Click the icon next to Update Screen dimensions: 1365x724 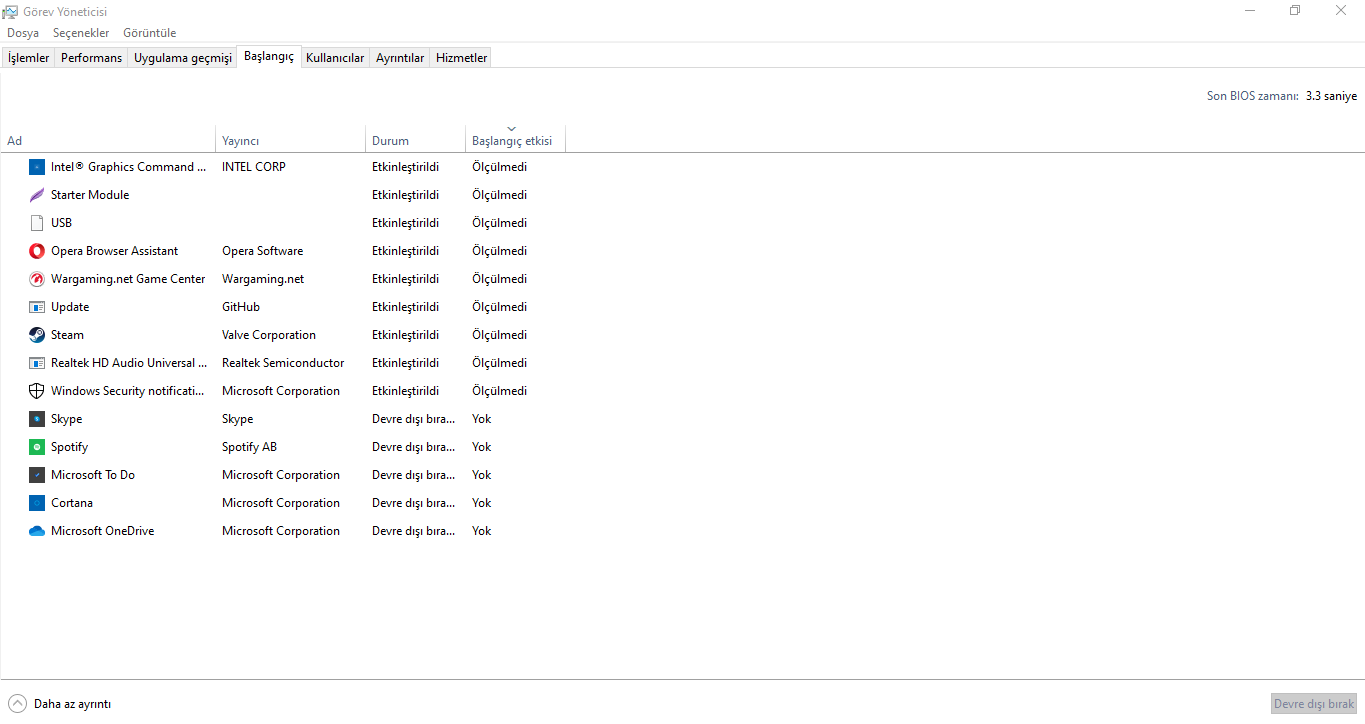(x=37, y=307)
